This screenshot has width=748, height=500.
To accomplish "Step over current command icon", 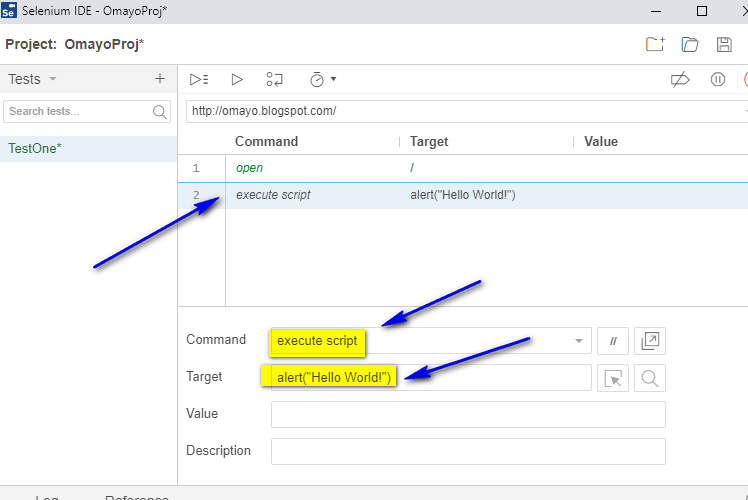I will click(275, 79).
